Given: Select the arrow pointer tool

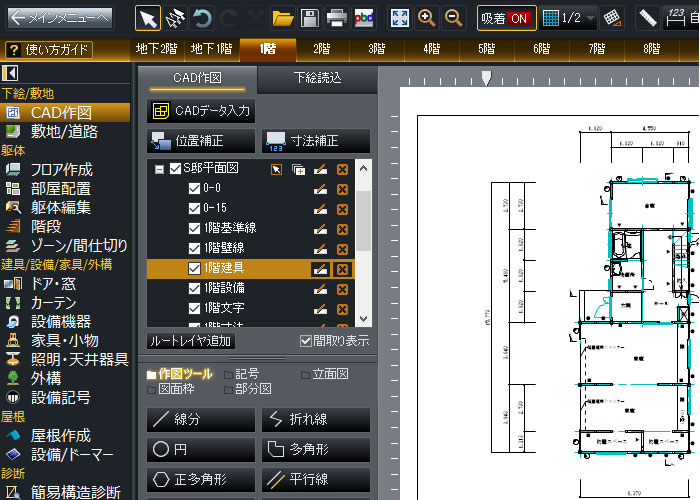Looking at the screenshot, I should (147, 18).
